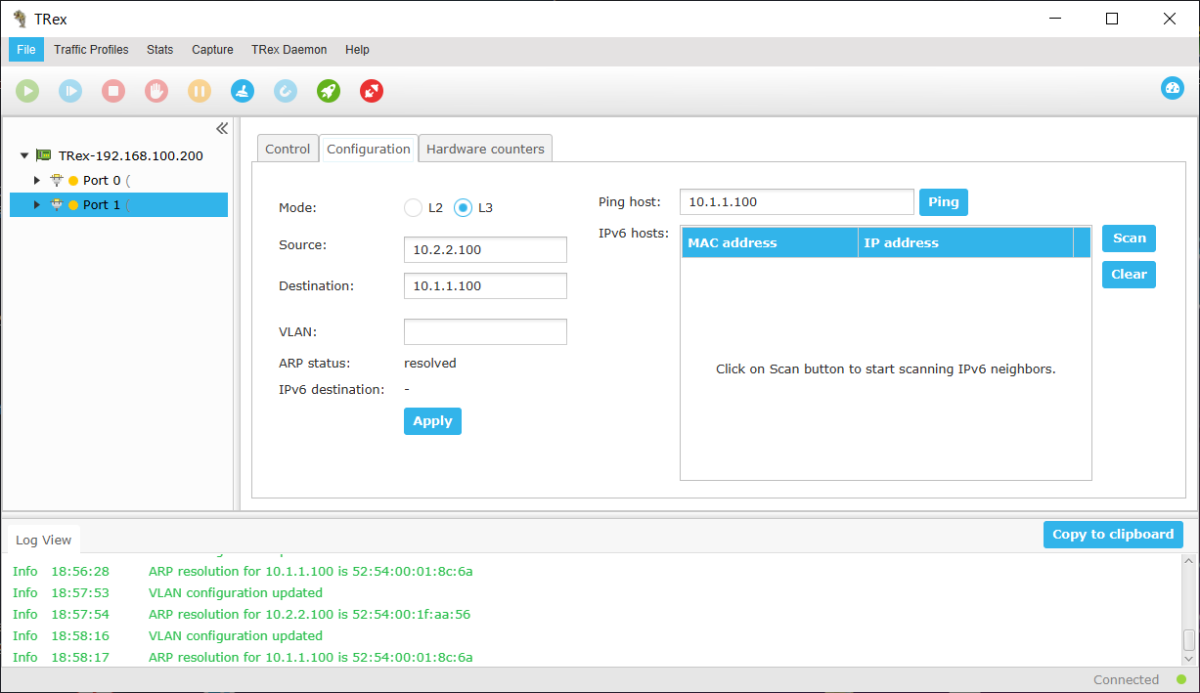Collapse the TRex-192.168.100.200 tree node
The height and width of the screenshot is (693, 1200).
click(24, 156)
